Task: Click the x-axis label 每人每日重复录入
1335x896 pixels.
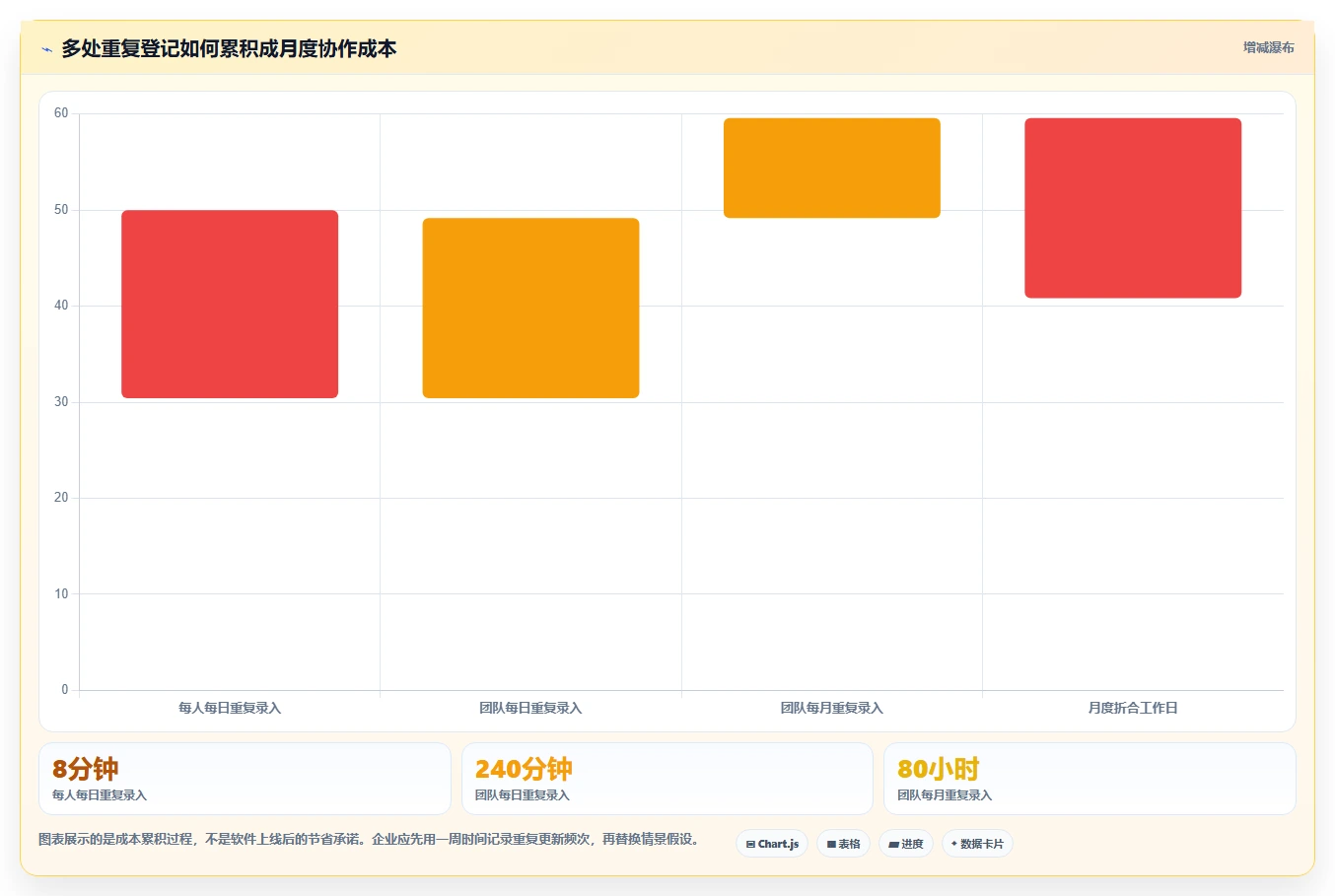Action: click(230, 708)
